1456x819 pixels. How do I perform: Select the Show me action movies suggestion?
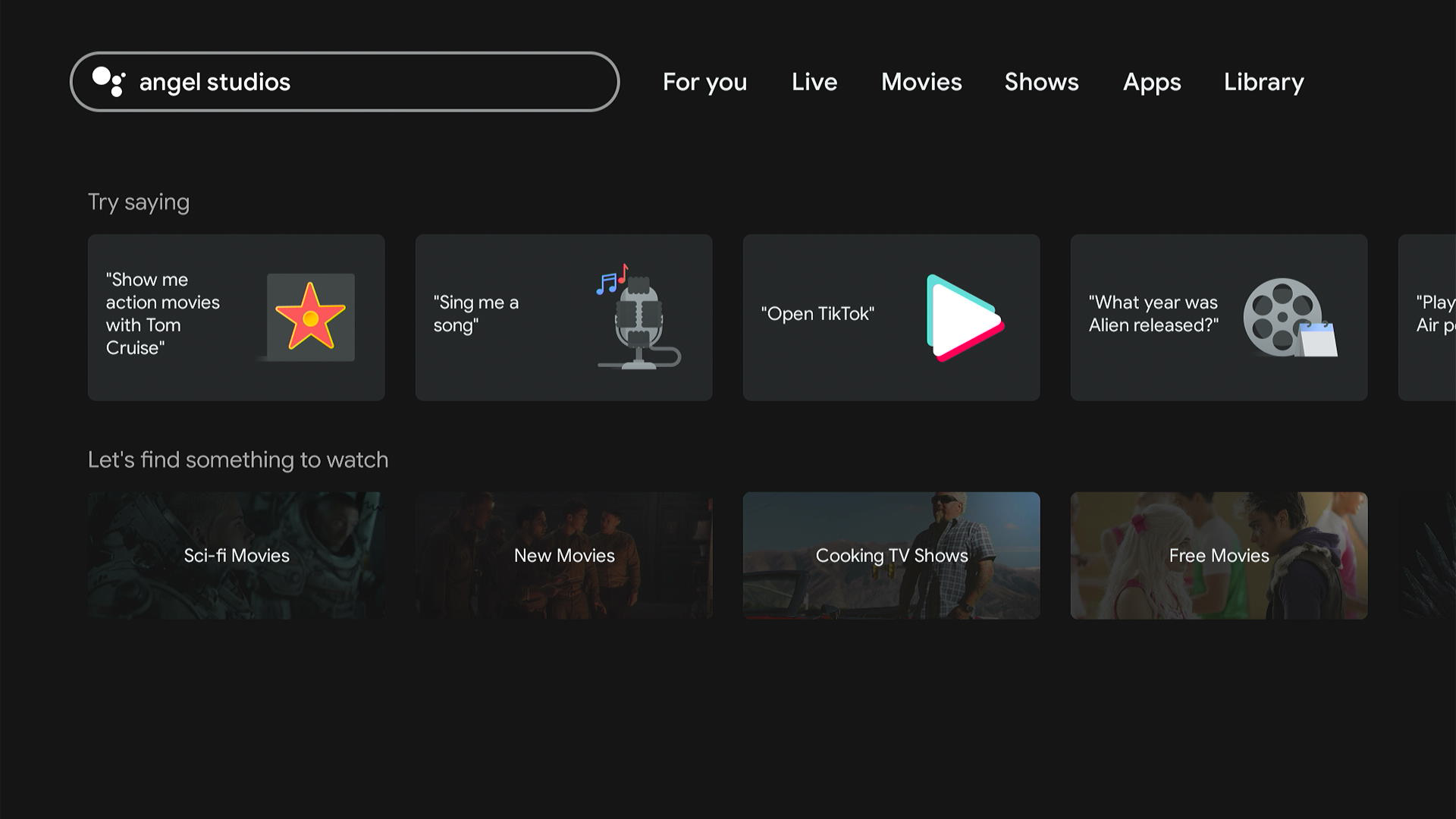[x=236, y=317]
